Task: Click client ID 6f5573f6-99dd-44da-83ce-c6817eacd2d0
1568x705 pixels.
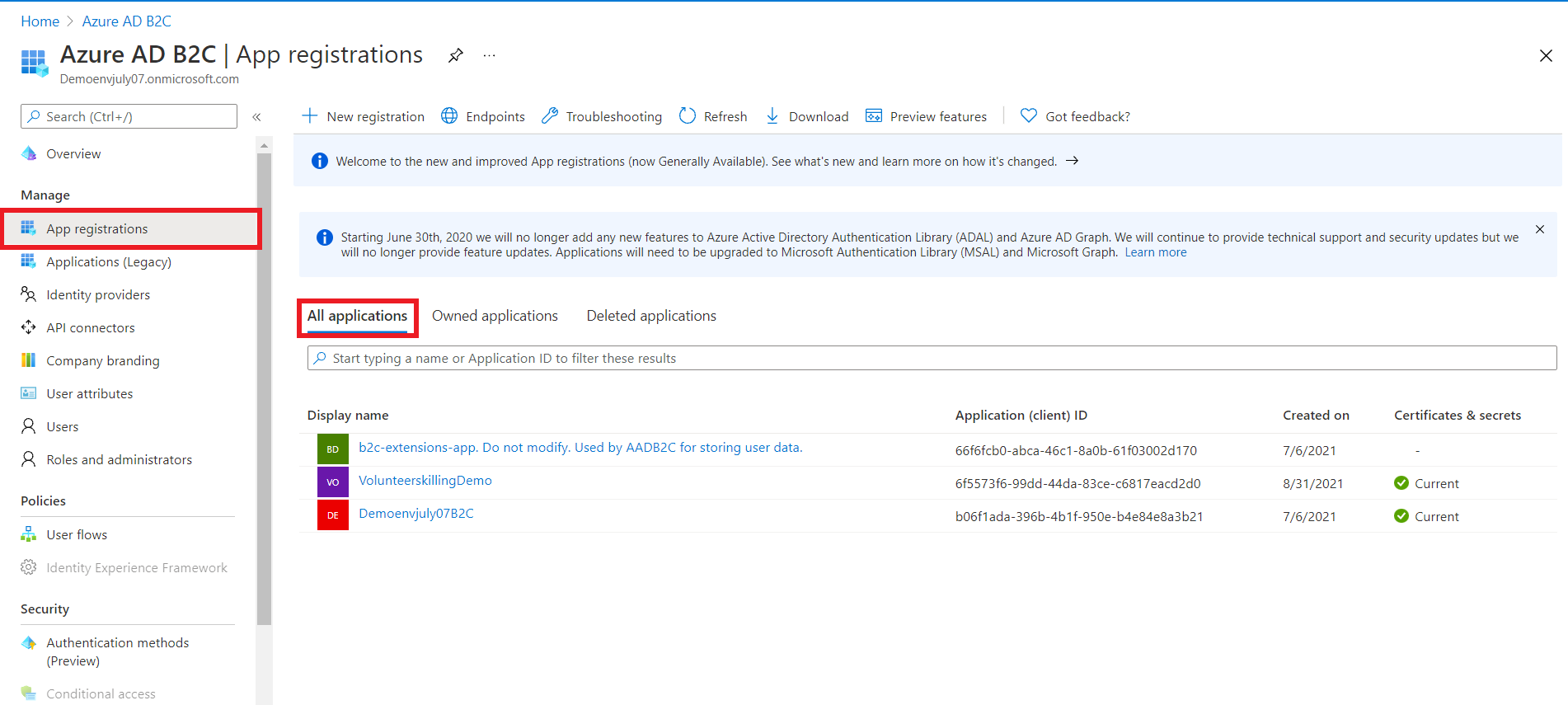Action: [1077, 483]
